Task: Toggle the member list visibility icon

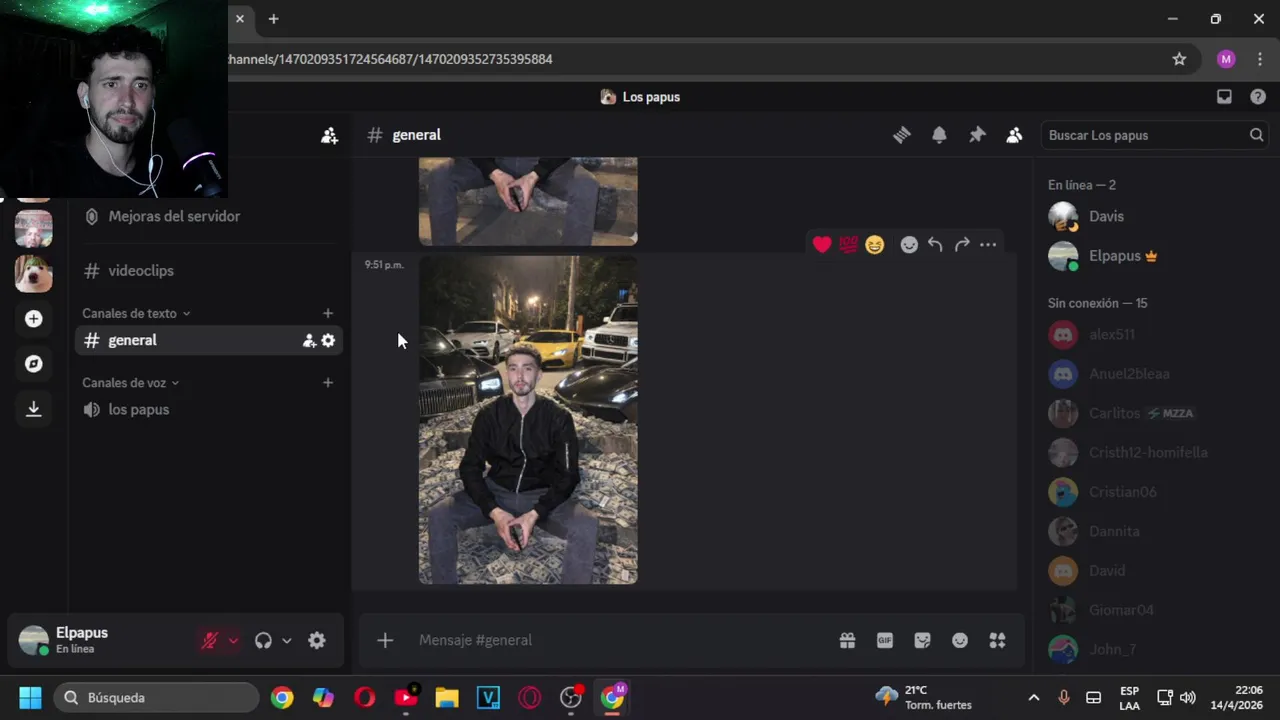Action: tap(1014, 135)
